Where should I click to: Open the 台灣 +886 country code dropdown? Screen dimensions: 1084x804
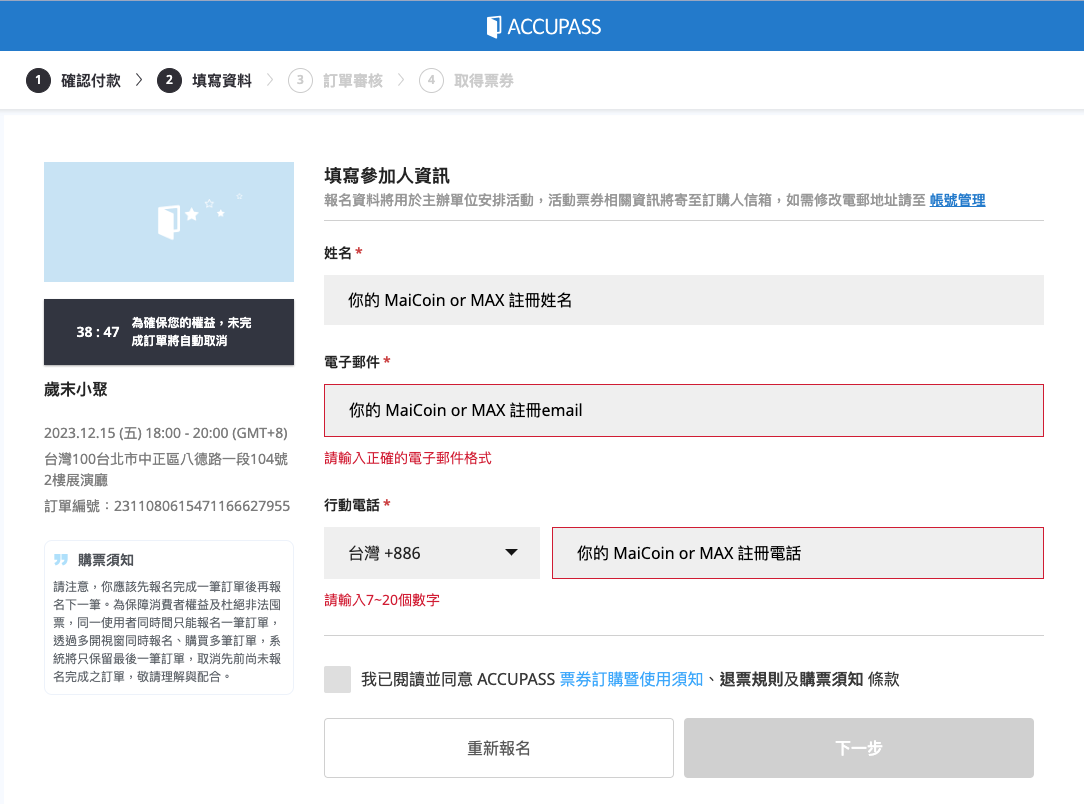click(431, 553)
